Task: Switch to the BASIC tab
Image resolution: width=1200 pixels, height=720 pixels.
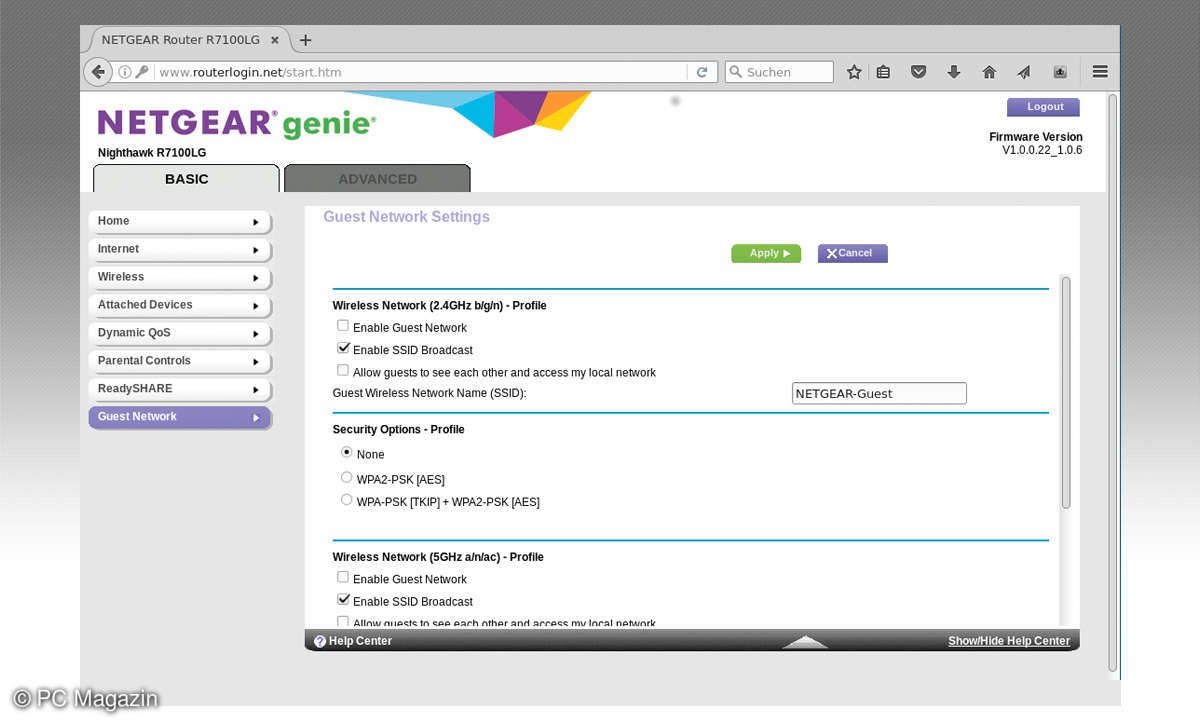Action: tap(186, 179)
